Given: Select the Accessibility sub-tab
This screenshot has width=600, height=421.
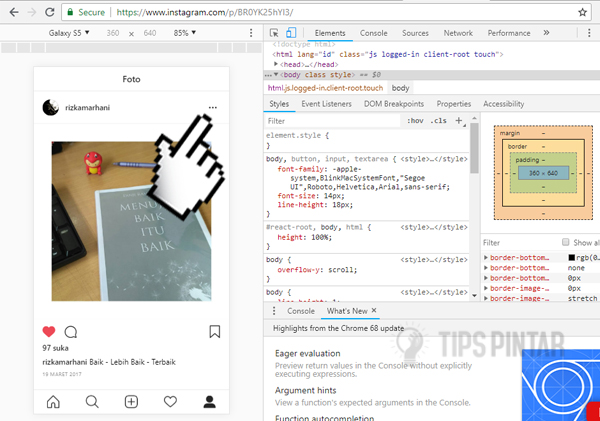Looking at the screenshot, I should click(x=504, y=104).
